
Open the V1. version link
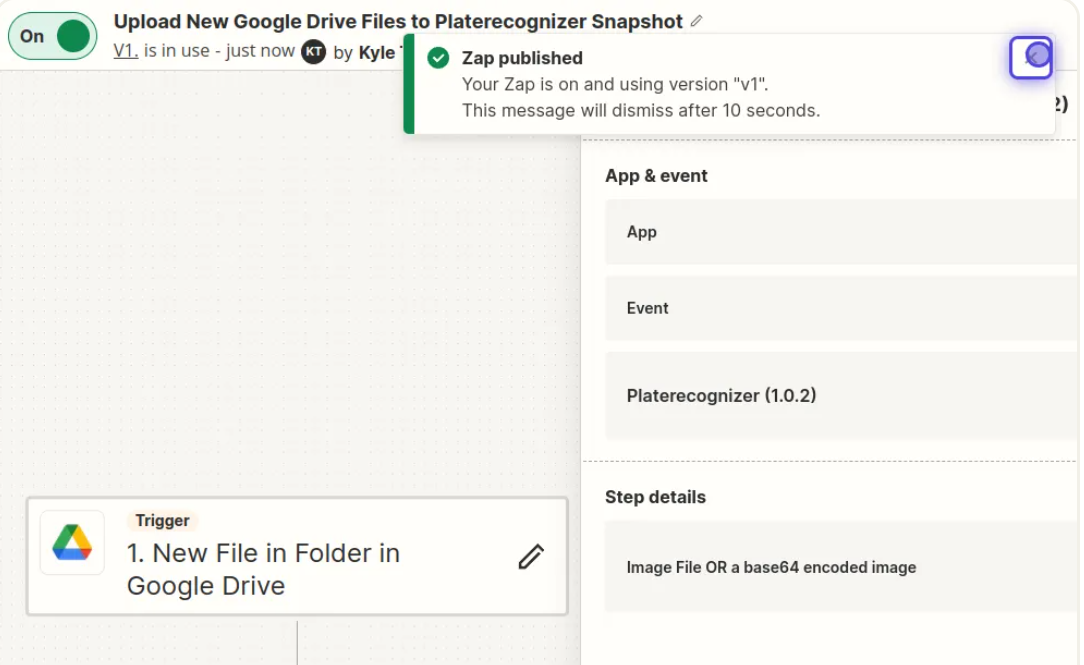tap(126, 51)
